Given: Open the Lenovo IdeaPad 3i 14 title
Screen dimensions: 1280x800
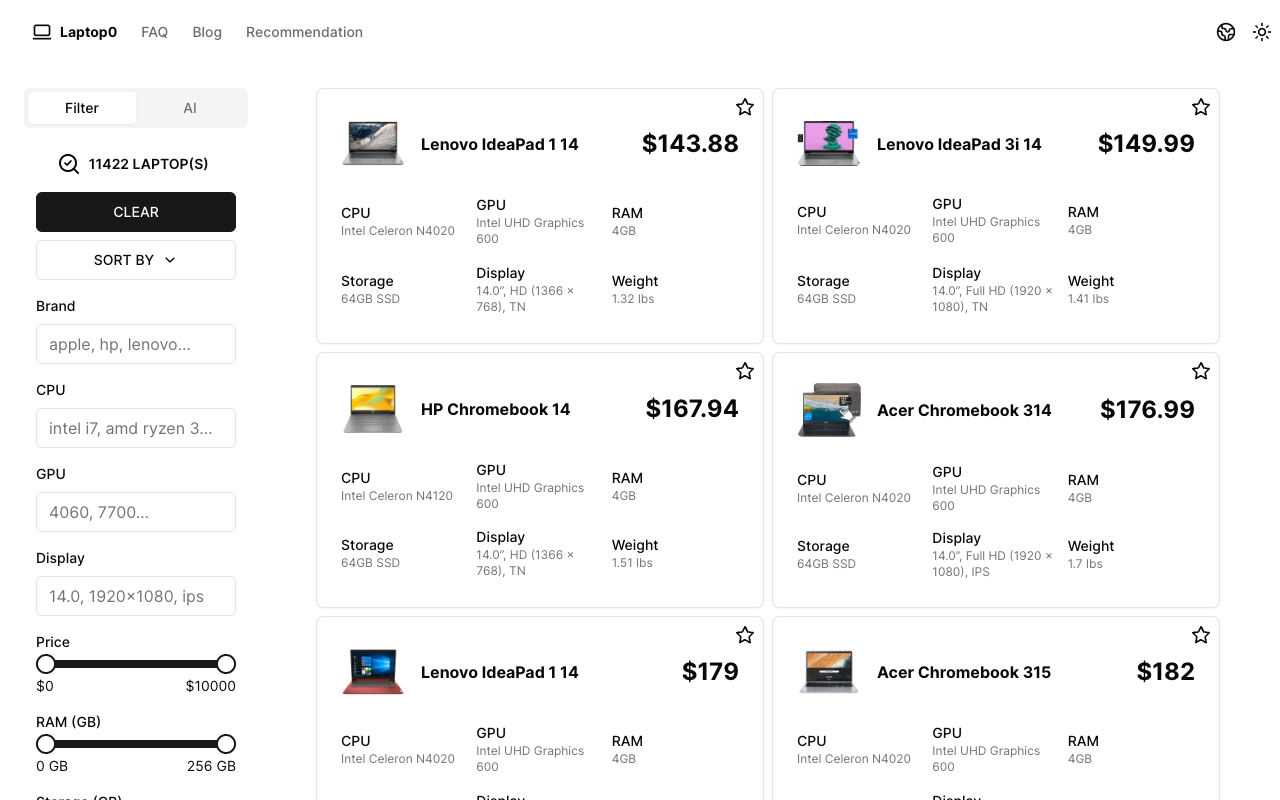Looking at the screenshot, I should point(959,144).
